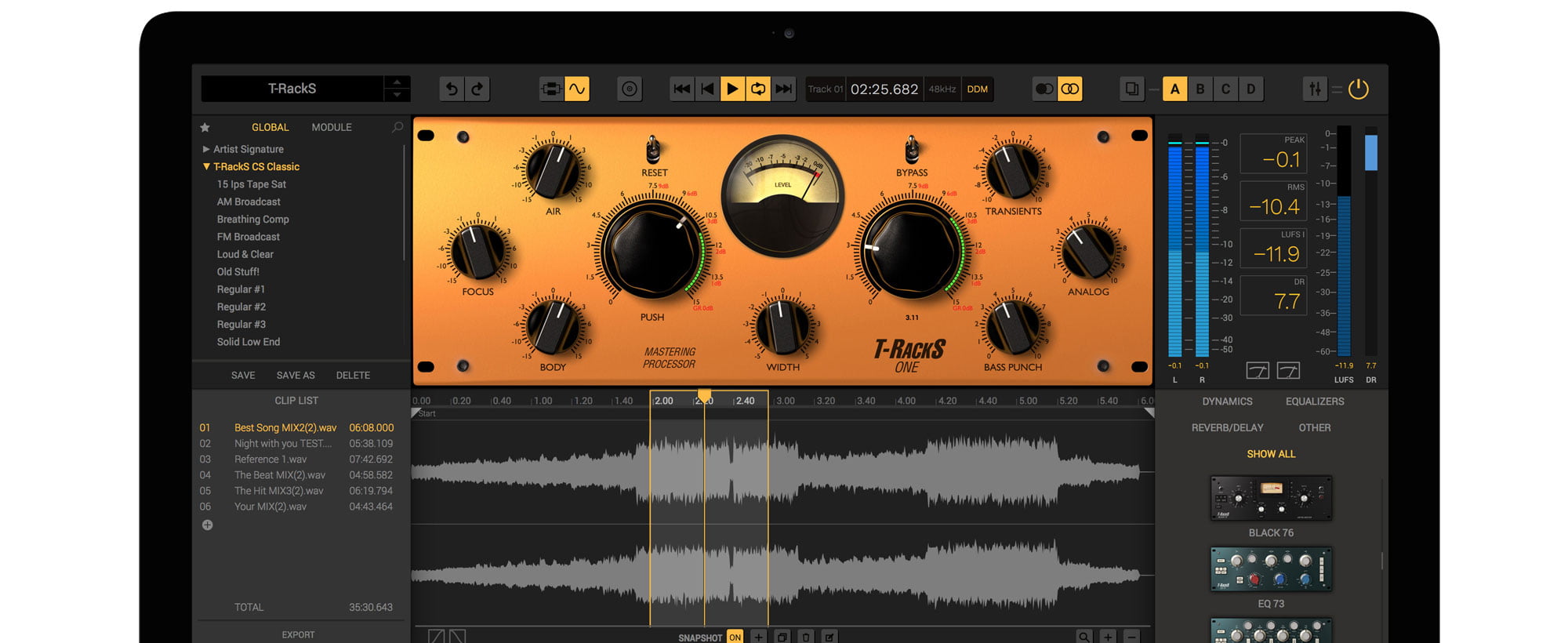Viewport: 1568px width, 643px height.
Task: Add a new clip with plus icon
Action: click(x=207, y=525)
